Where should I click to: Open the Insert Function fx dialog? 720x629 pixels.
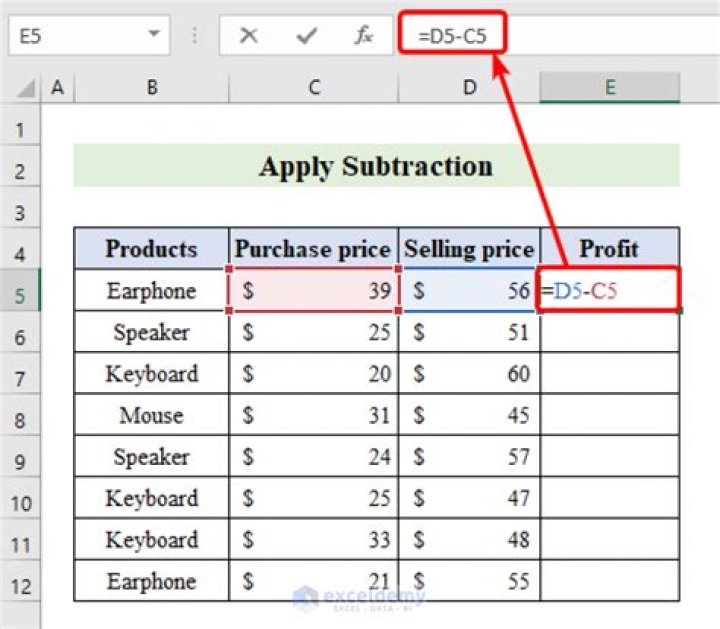(364, 37)
